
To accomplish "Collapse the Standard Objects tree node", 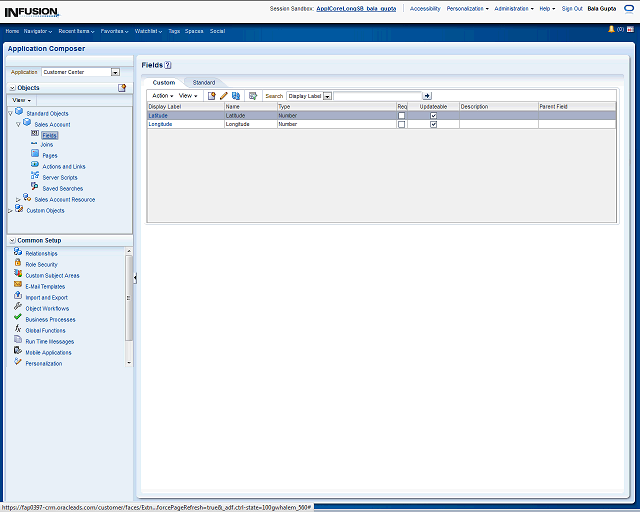I will (10, 113).
